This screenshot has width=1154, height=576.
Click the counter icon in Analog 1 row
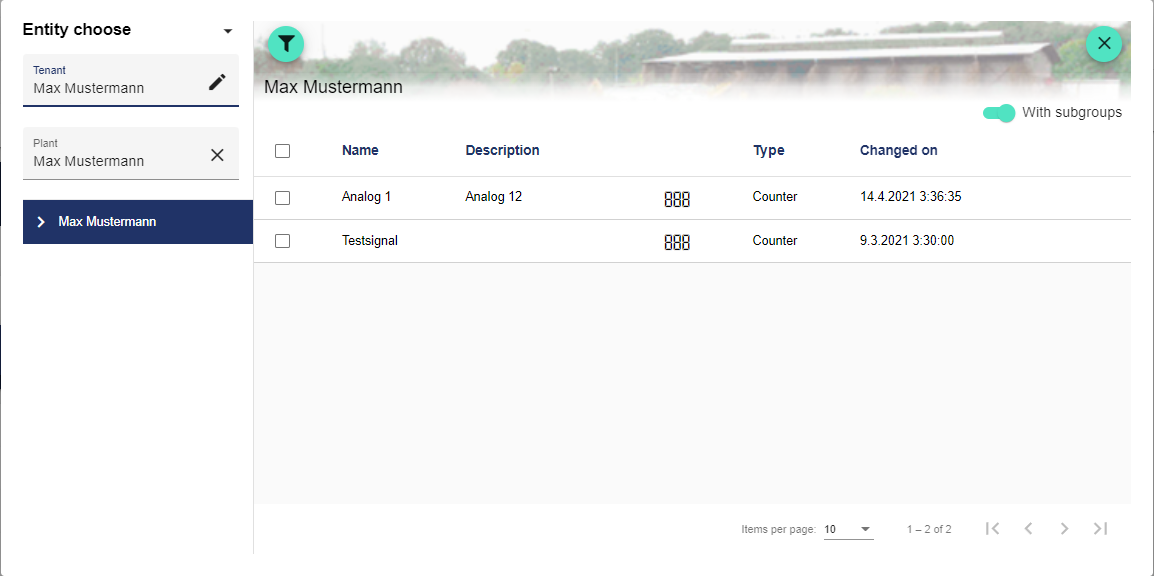pos(677,199)
